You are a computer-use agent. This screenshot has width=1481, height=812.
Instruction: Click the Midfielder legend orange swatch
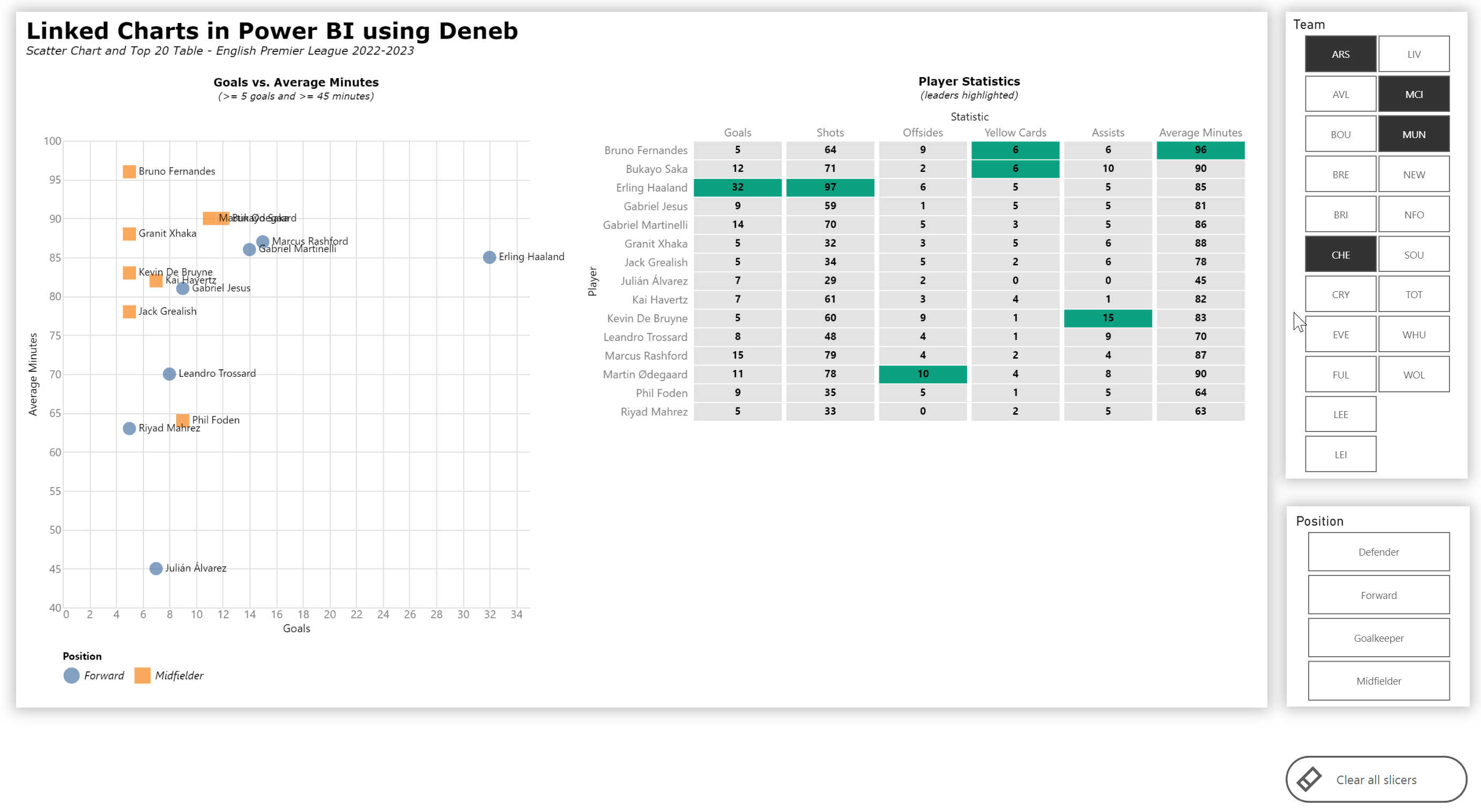(142, 675)
